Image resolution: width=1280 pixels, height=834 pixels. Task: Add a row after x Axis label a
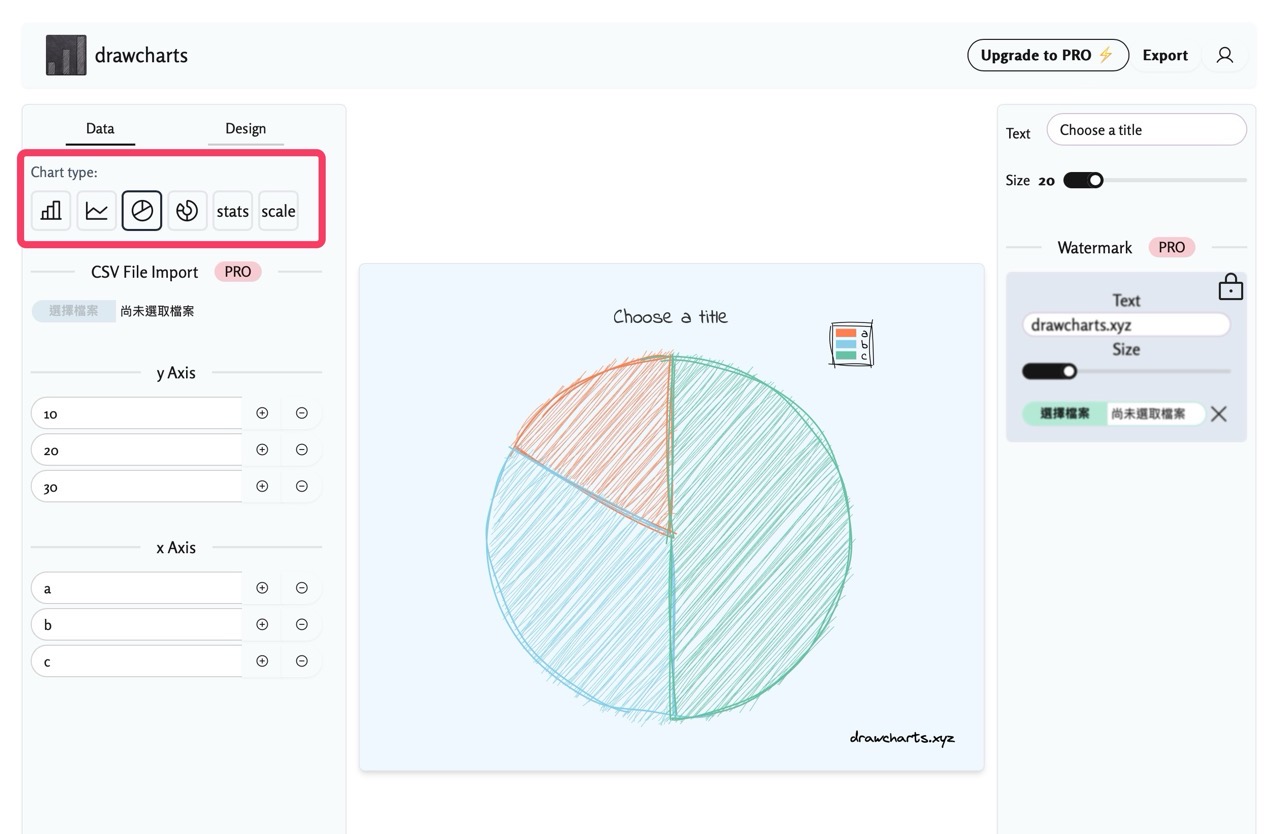pos(262,588)
